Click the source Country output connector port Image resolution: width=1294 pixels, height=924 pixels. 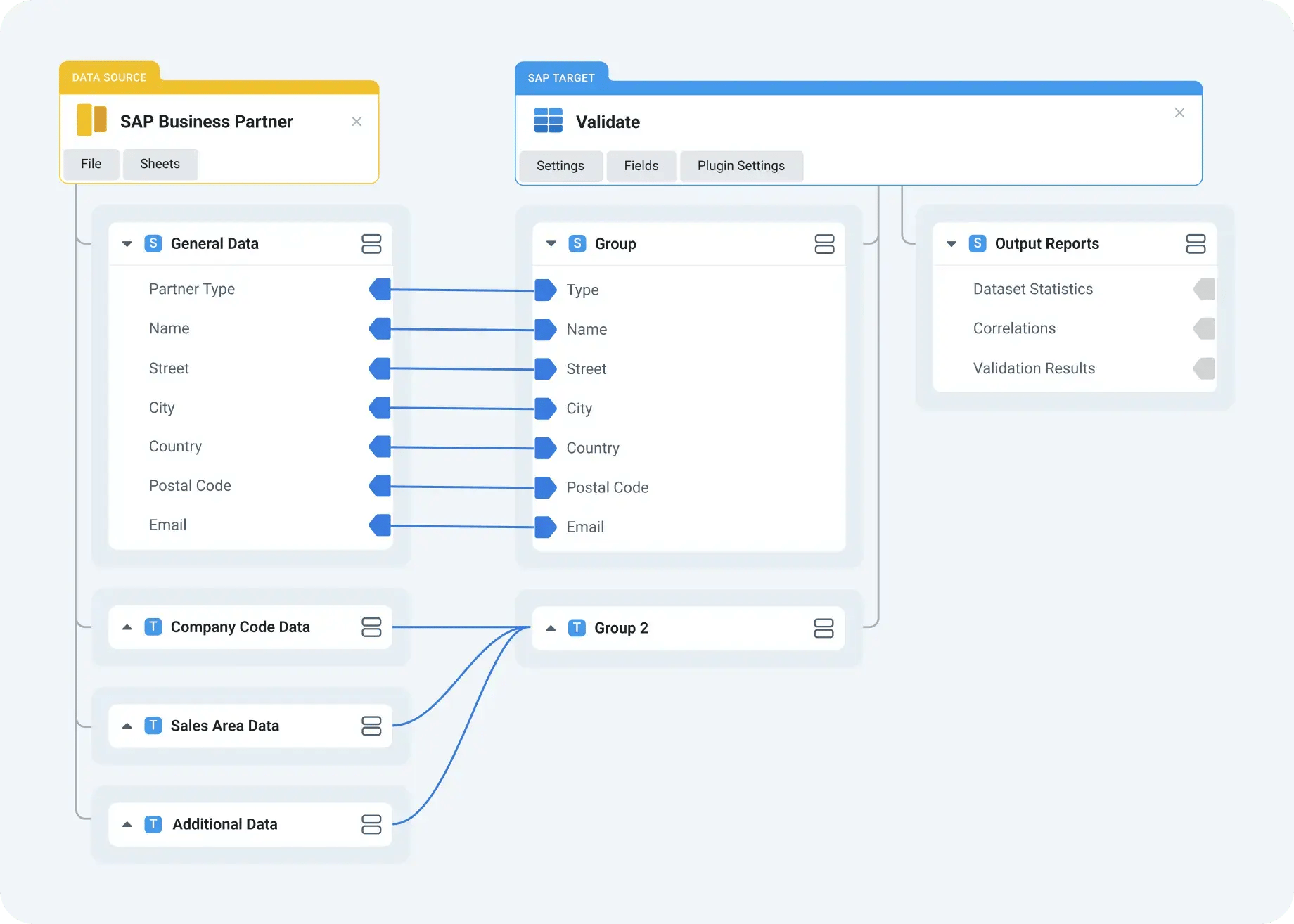tap(380, 447)
